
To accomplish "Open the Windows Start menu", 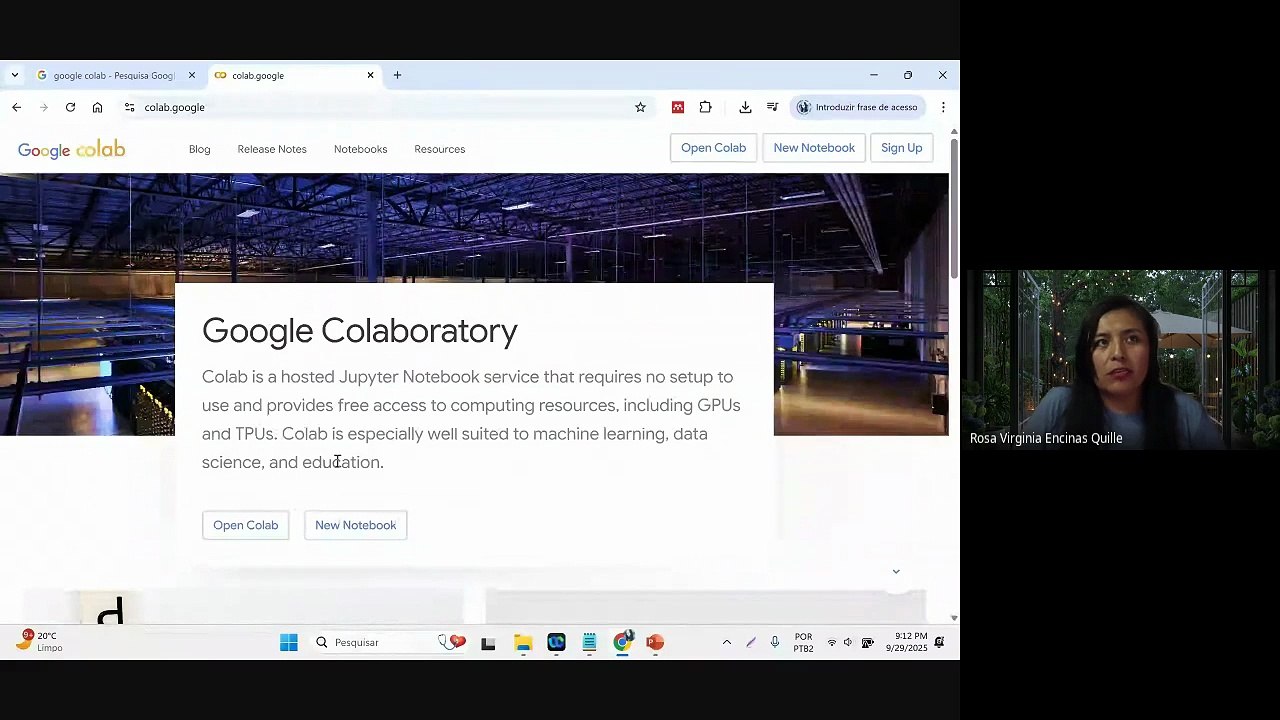I will click(x=288, y=642).
